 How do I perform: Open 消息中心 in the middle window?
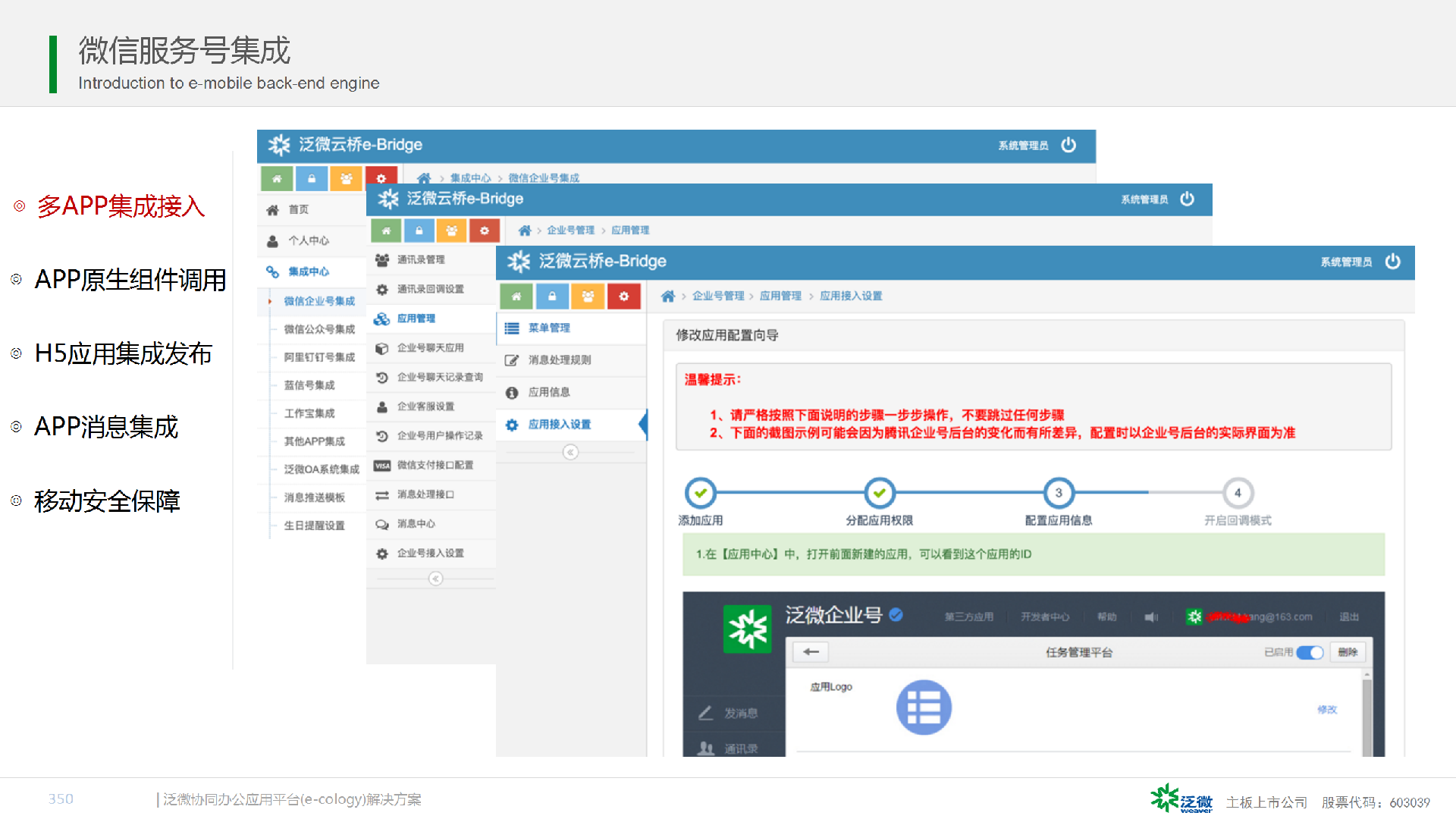point(431,524)
